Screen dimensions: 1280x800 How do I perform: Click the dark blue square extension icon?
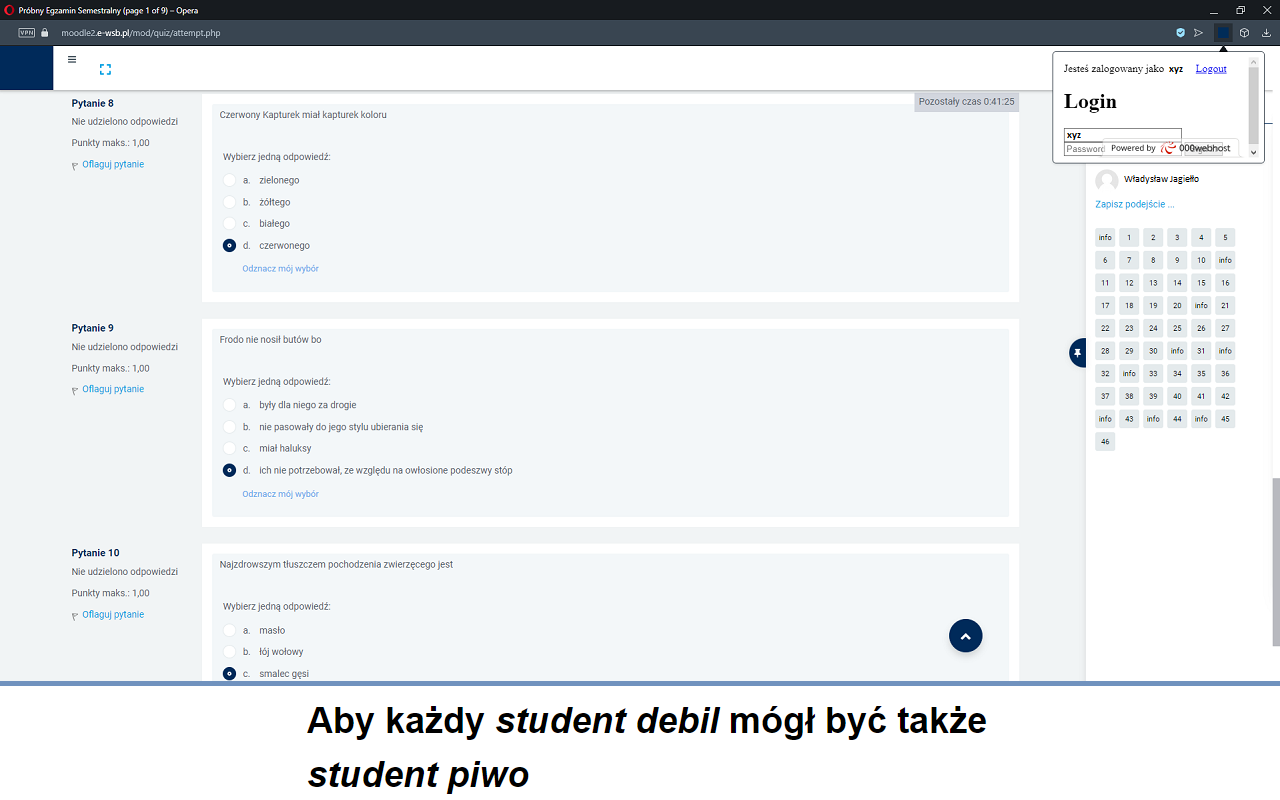click(x=1223, y=33)
